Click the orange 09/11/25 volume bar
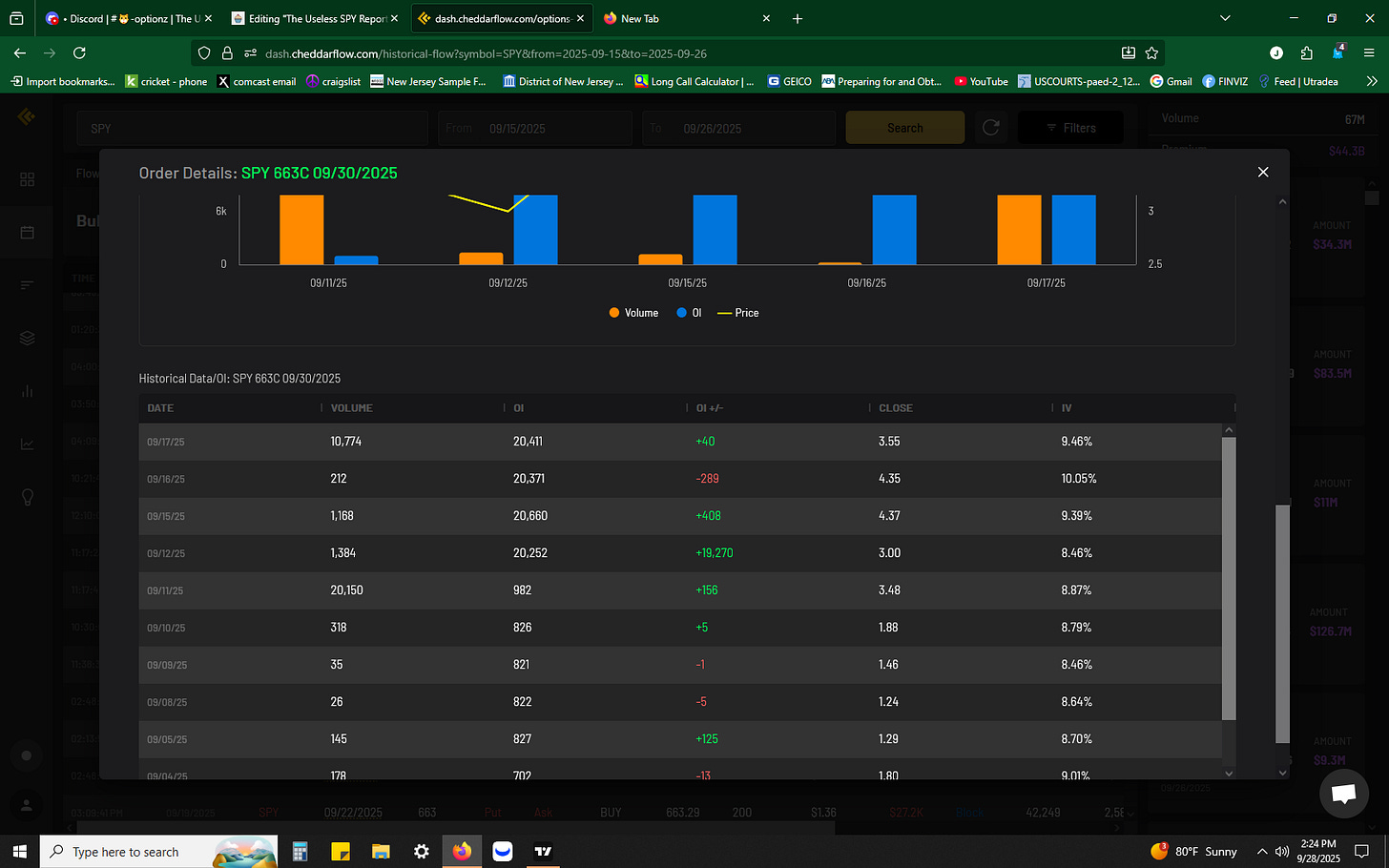Image resolution: width=1389 pixels, height=868 pixels. [301, 230]
